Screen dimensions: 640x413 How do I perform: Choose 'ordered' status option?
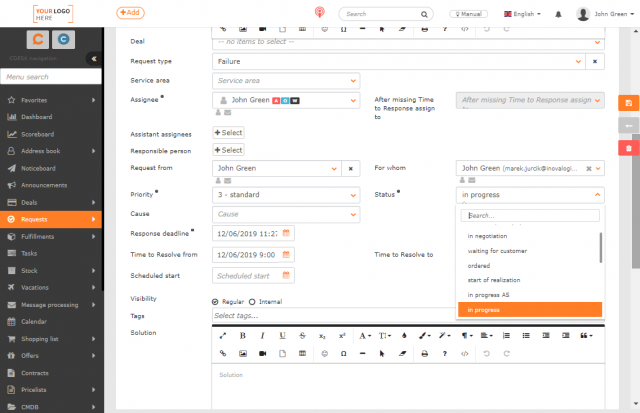pyautogui.click(x=530, y=265)
